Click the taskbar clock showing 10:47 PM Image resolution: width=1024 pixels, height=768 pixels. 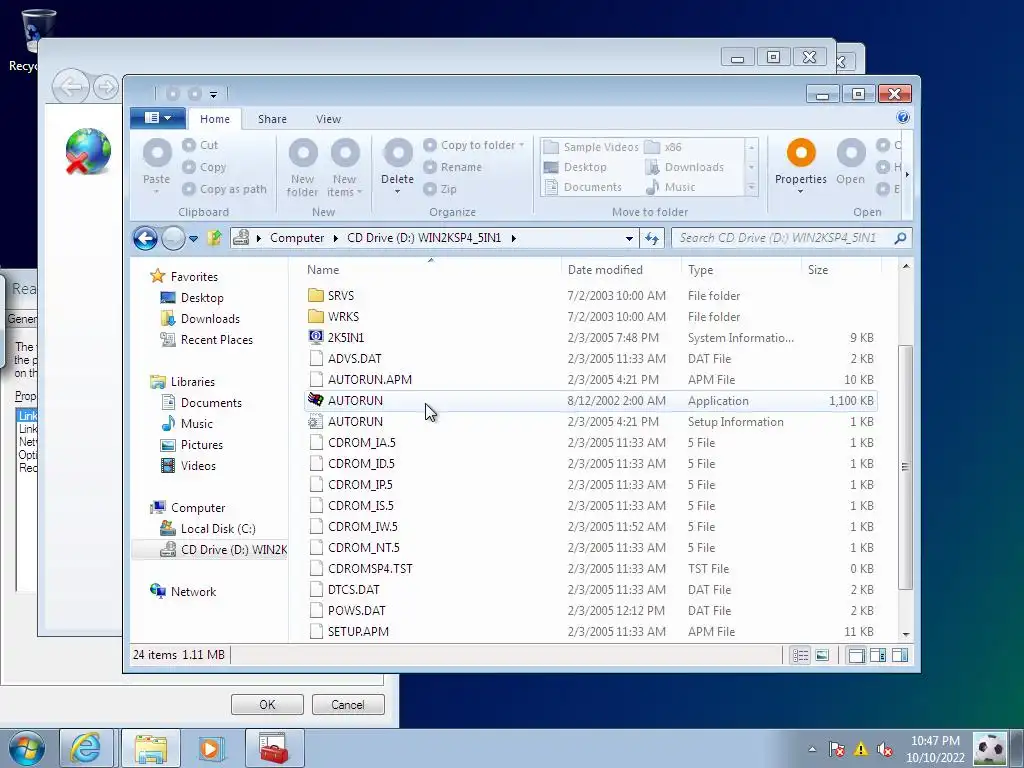pyautogui.click(x=935, y=749)
